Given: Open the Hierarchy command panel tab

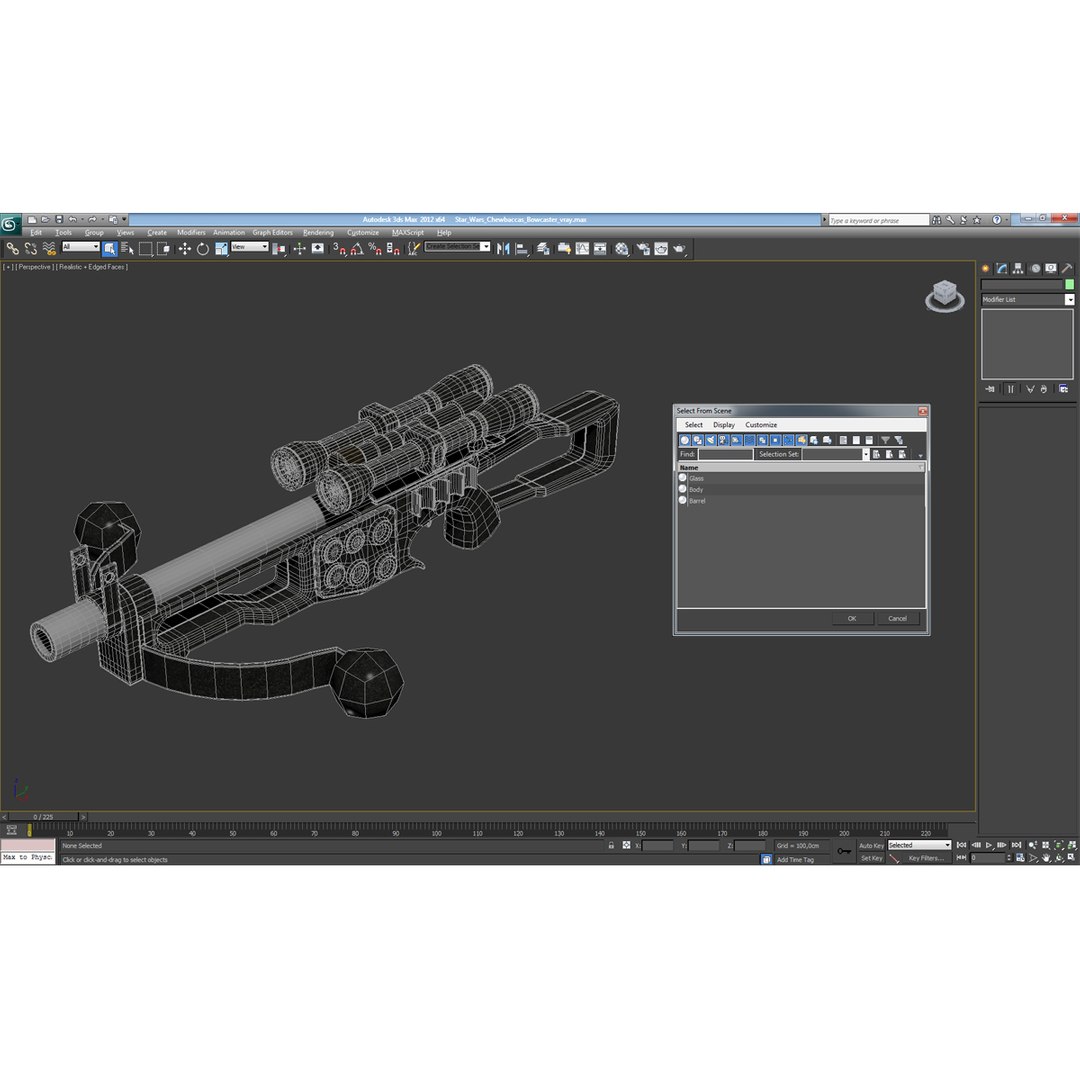Looking at the screenshot, I should pos(1018,269).
